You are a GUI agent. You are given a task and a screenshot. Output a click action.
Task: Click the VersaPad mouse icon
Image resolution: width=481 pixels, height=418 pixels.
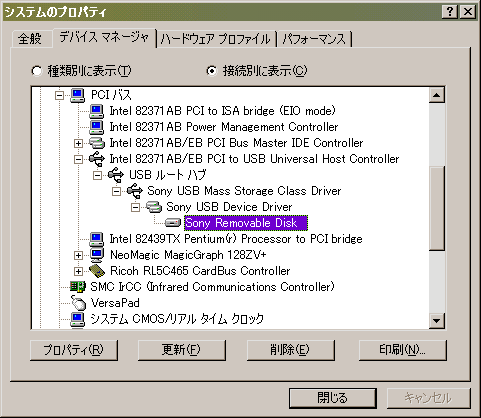pyautogui.click(x=79, y=303)
